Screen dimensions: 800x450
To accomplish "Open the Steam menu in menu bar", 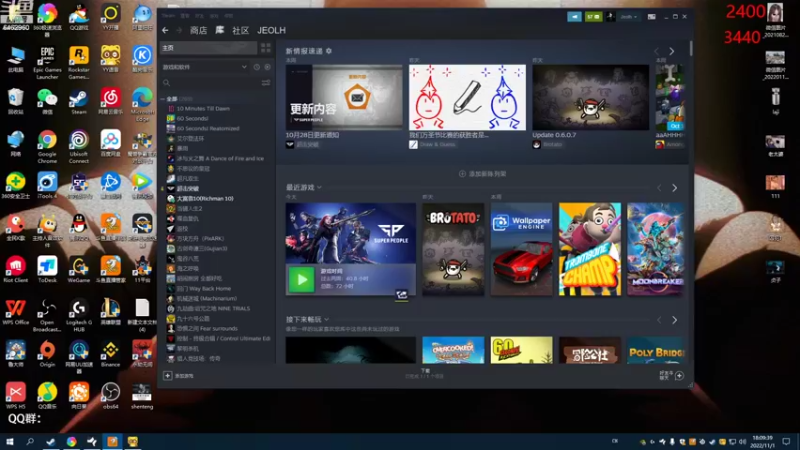I will click(x=168, y=16).
